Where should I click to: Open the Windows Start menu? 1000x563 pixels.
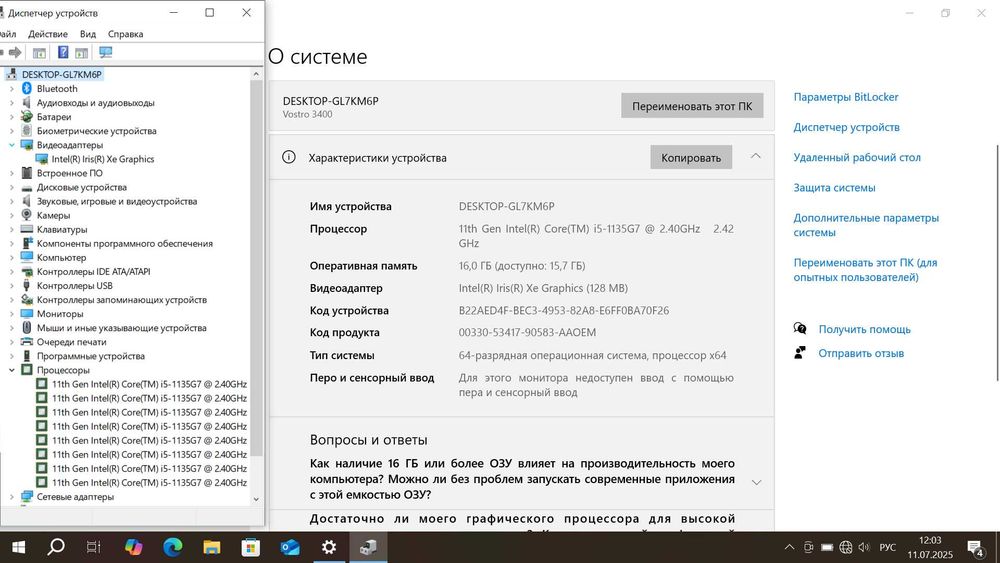(18, 547)
